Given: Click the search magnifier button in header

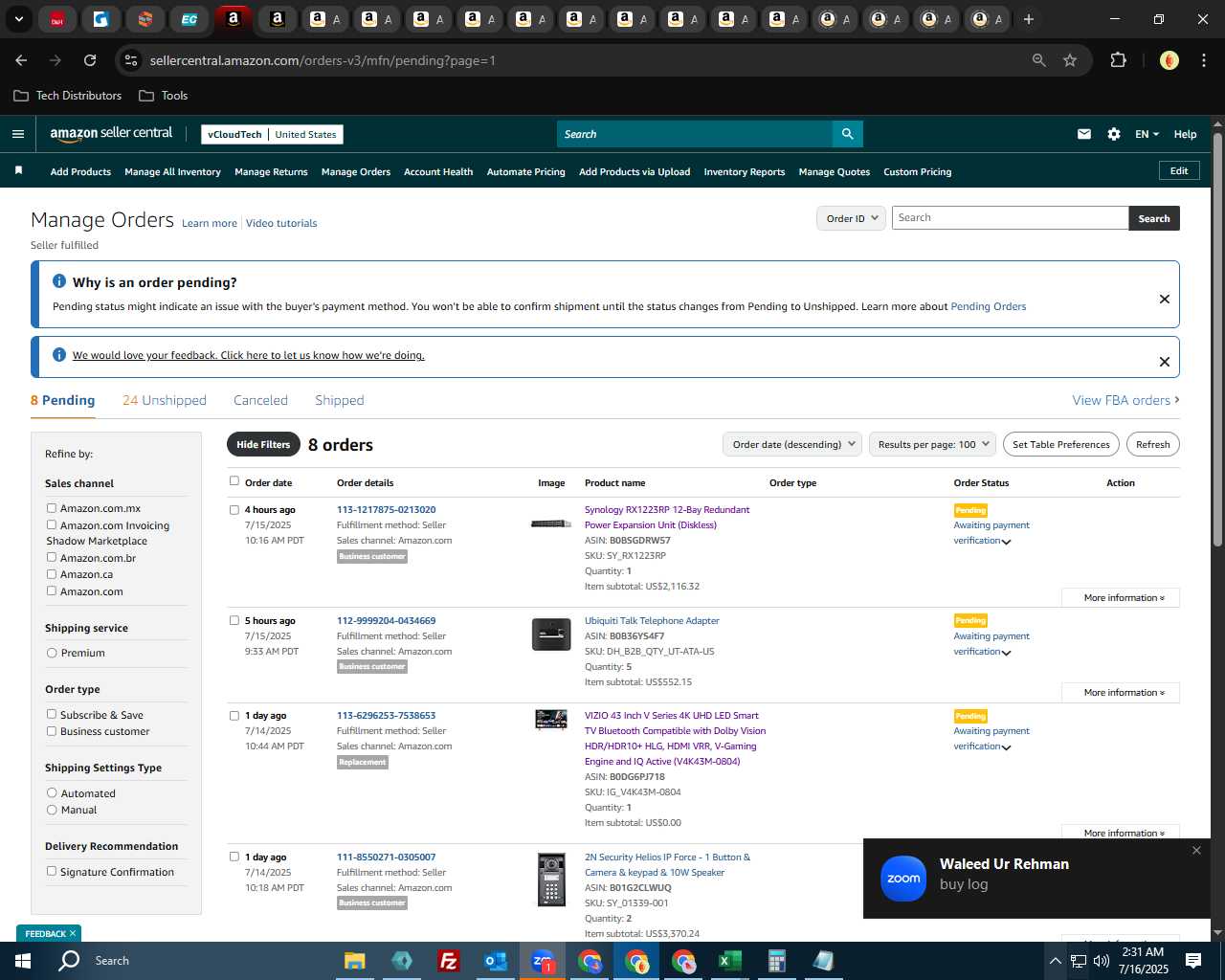Looking at the screenshot, I should [847, 134].
